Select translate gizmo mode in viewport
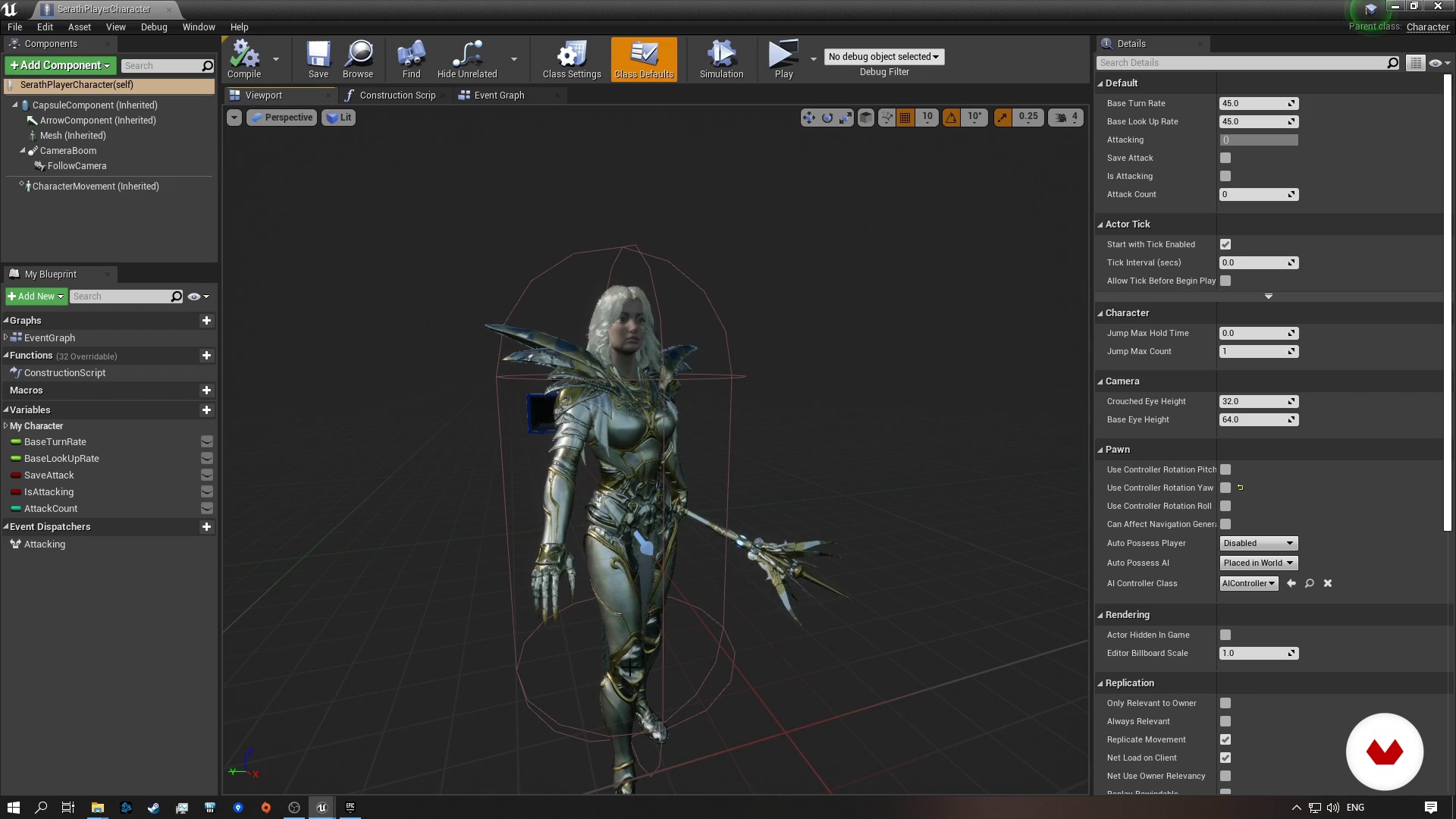 pyautogui.click(x=809, y=118)
